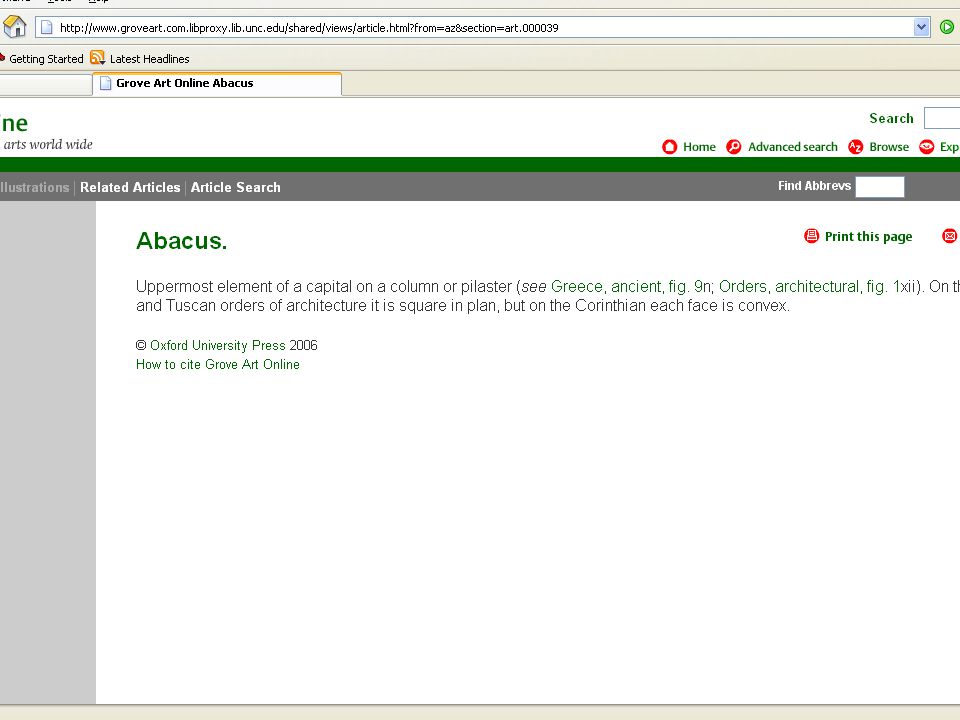Open the Browse link

889,147
